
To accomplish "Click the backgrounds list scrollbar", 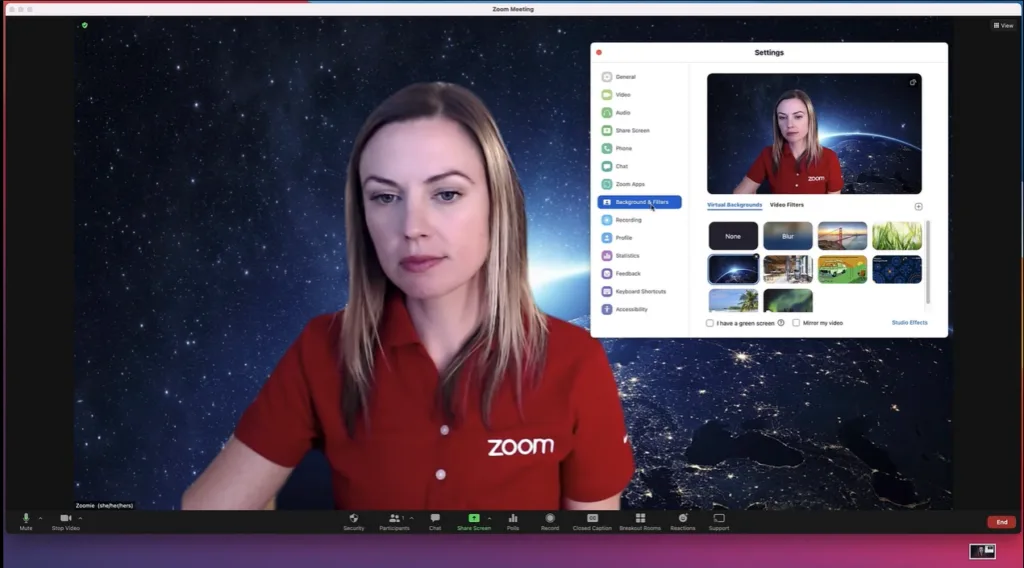I will [927, 262].
